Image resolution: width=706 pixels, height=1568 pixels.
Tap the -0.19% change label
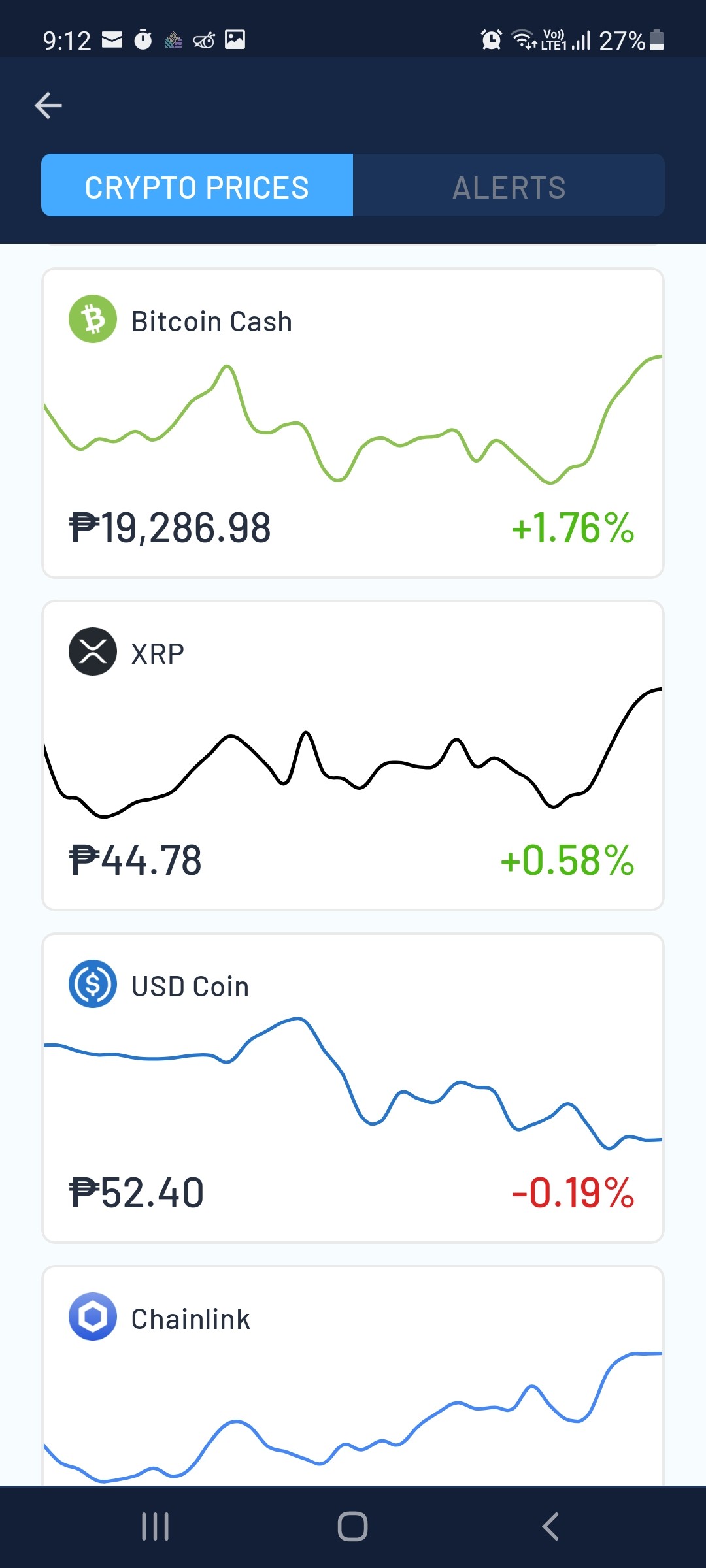(573, 1193)
